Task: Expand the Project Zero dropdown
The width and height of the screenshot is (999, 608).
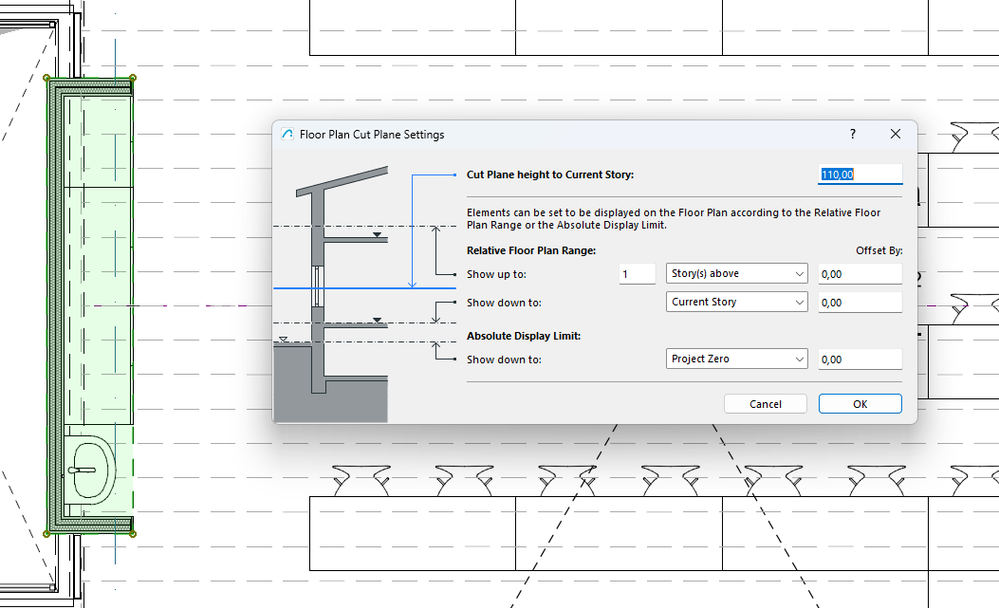Action: click(x=737, y=359)
